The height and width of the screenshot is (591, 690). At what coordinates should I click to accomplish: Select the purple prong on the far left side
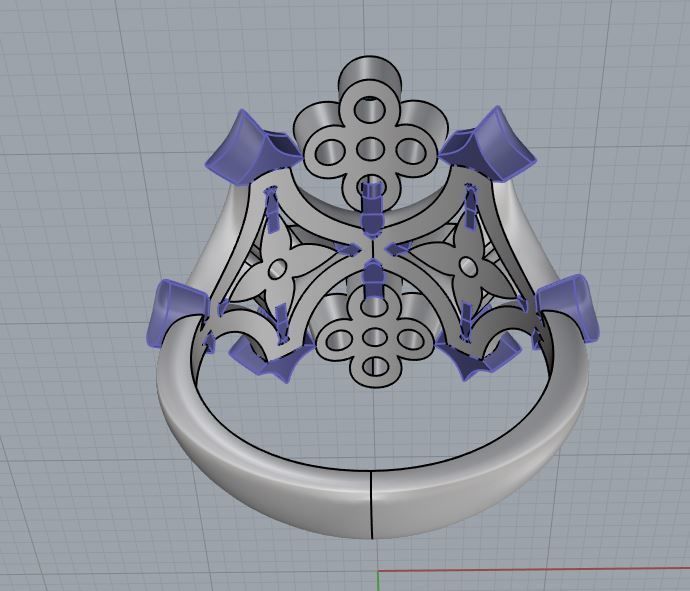coord(177,313)
